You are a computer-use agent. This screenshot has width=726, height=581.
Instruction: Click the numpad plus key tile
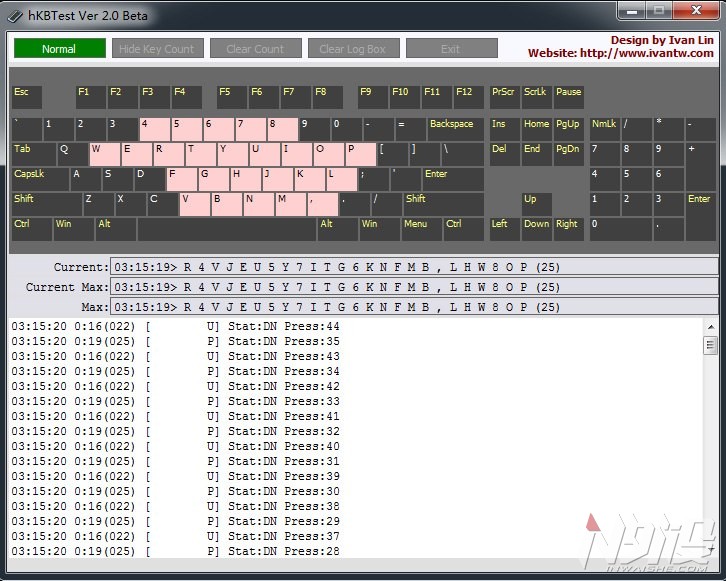coord(701,167)
